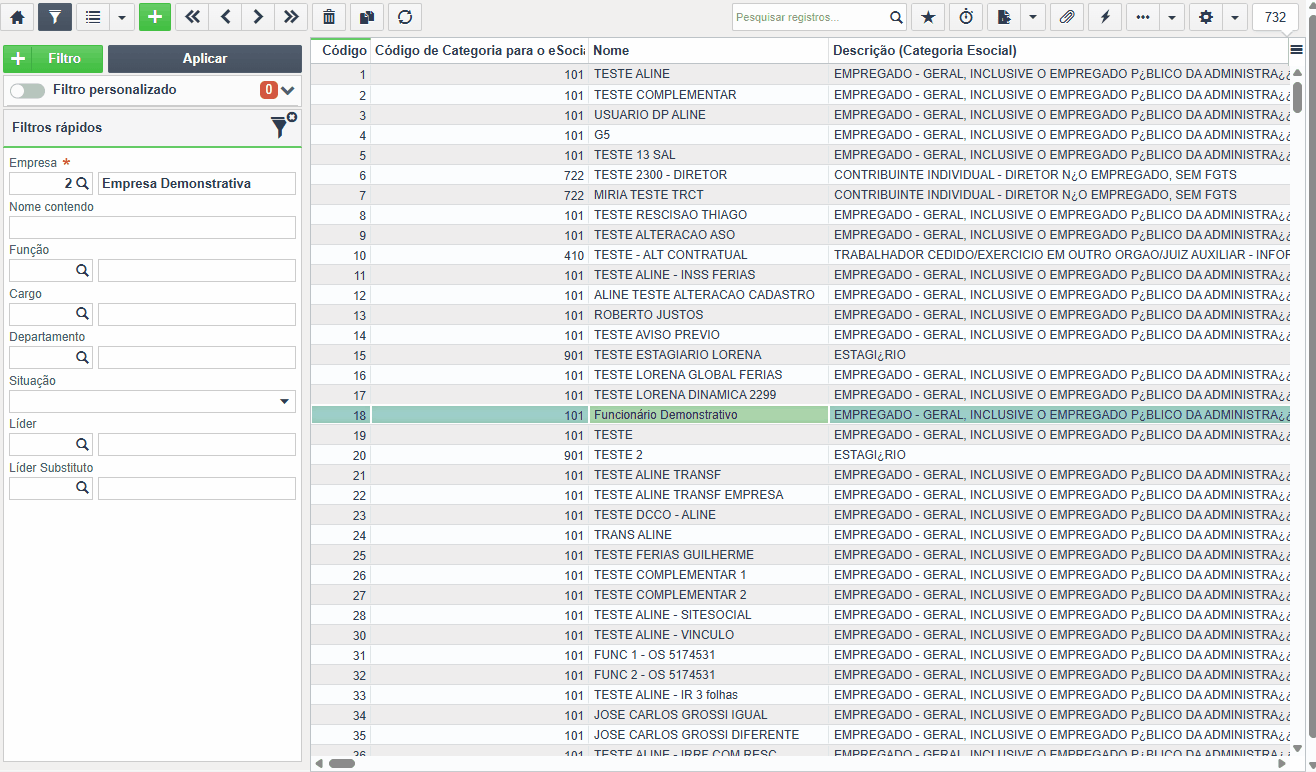The width and height of the screenshot is (1316, 772).
Task: Click the red 0 filter count badge
Action: click(269, 90)
